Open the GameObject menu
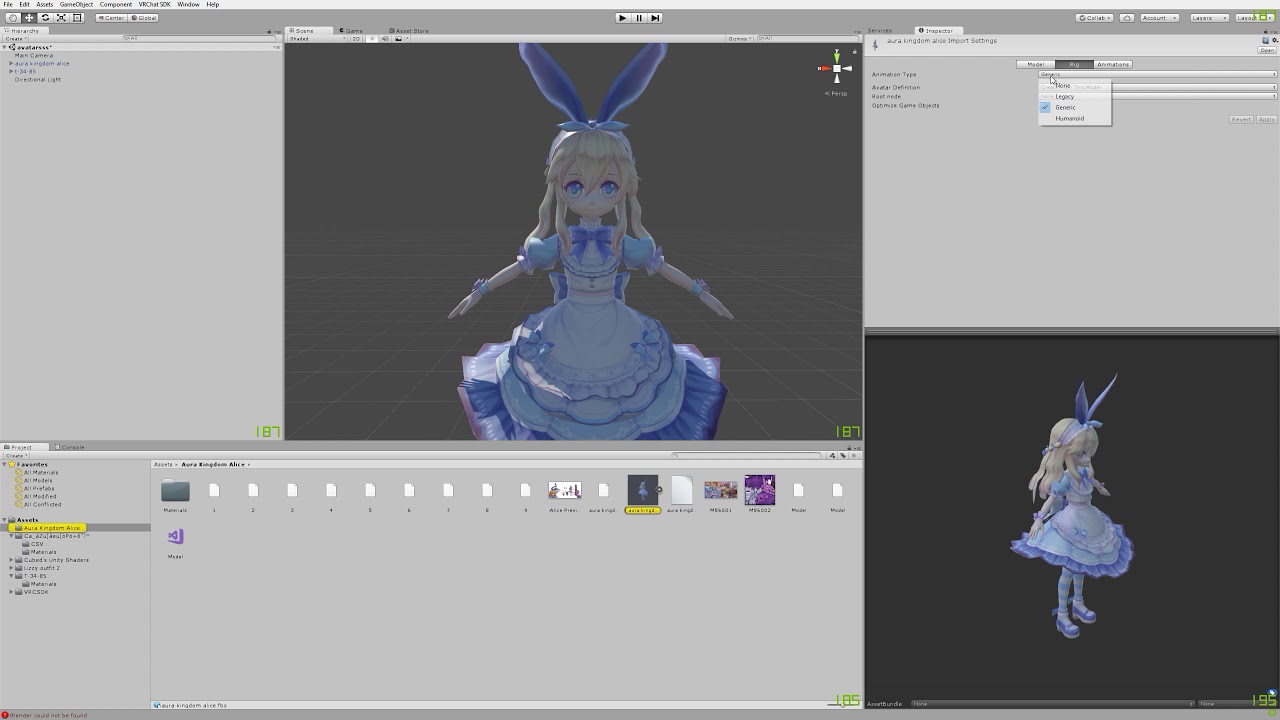Viewport: 1280px width, 720px height. (76, 5)
